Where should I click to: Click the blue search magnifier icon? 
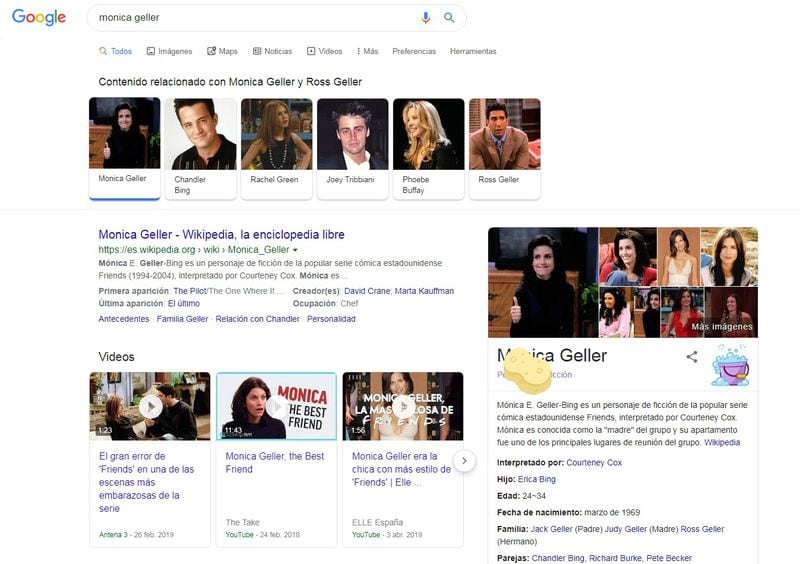coord(449,18)
